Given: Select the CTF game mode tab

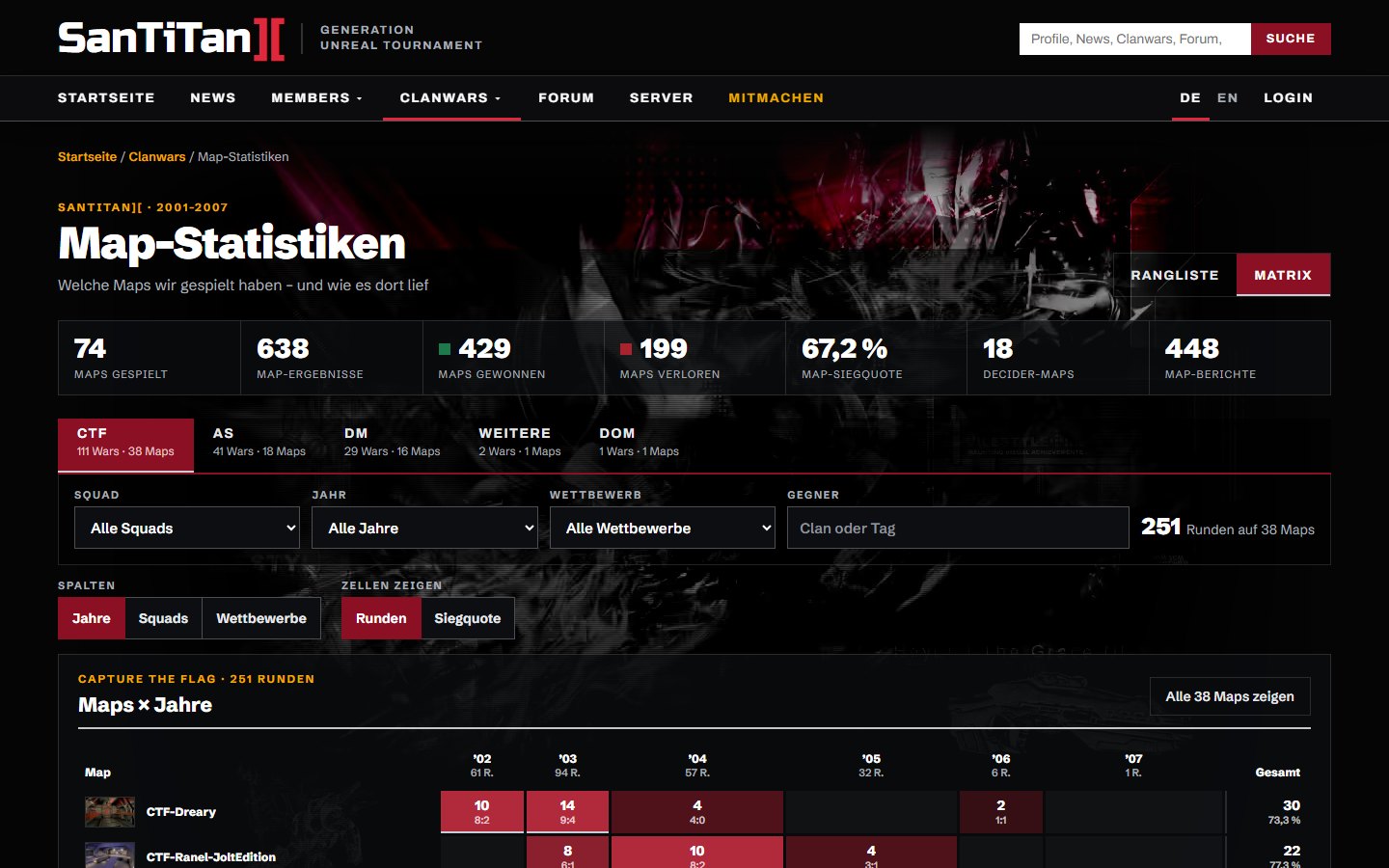Looking at the screenshot, I should (125, 445).
